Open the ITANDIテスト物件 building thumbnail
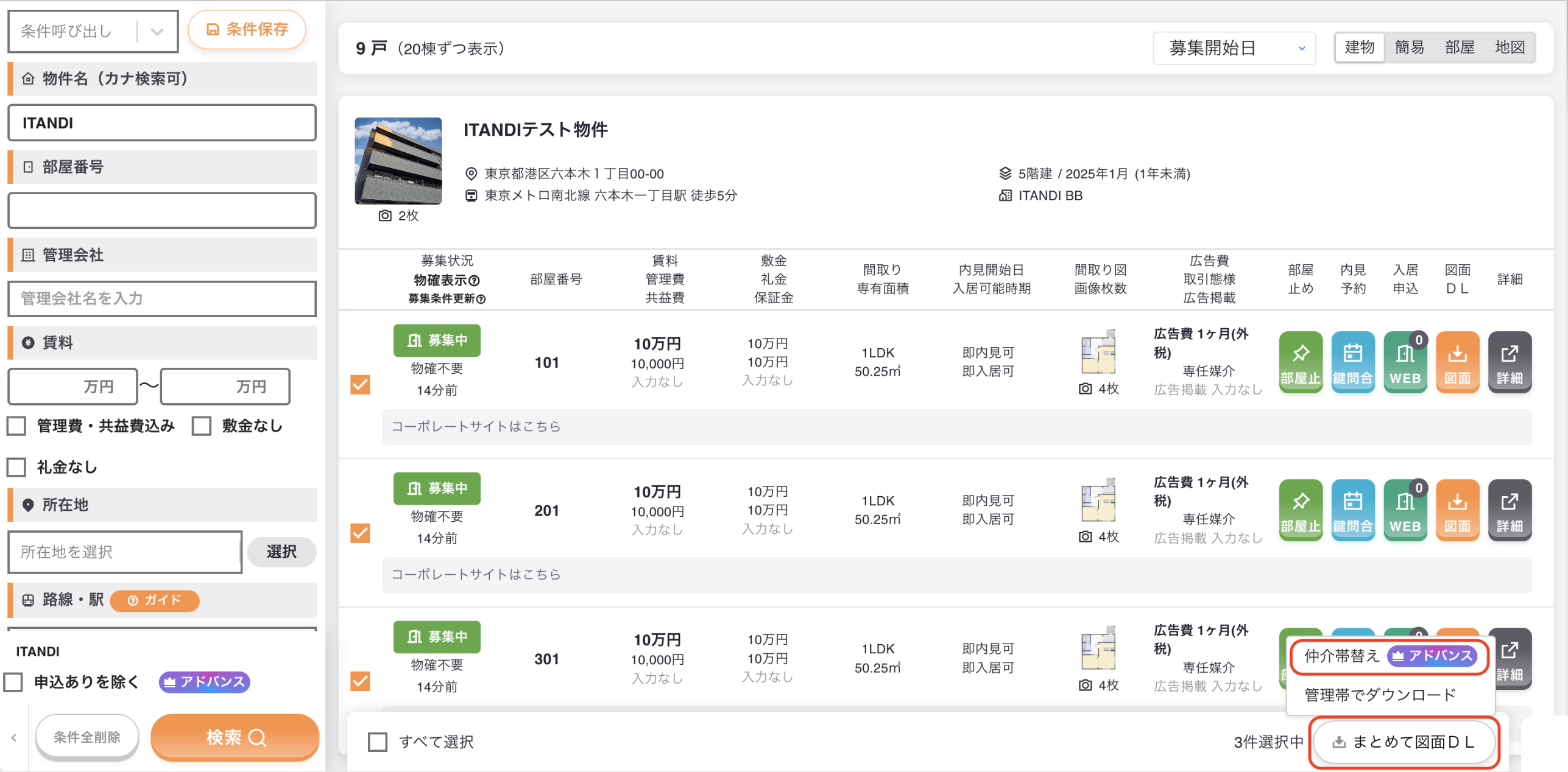The image size is (1568, 772). pos(398,161)
